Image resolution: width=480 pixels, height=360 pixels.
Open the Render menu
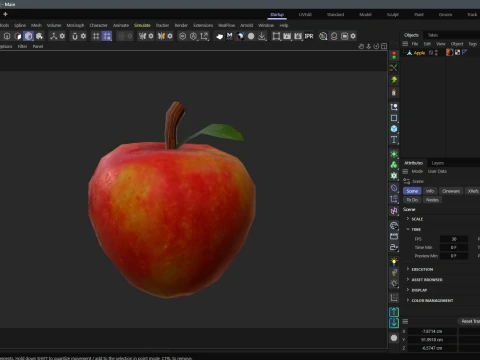click(x=181, y=25)
